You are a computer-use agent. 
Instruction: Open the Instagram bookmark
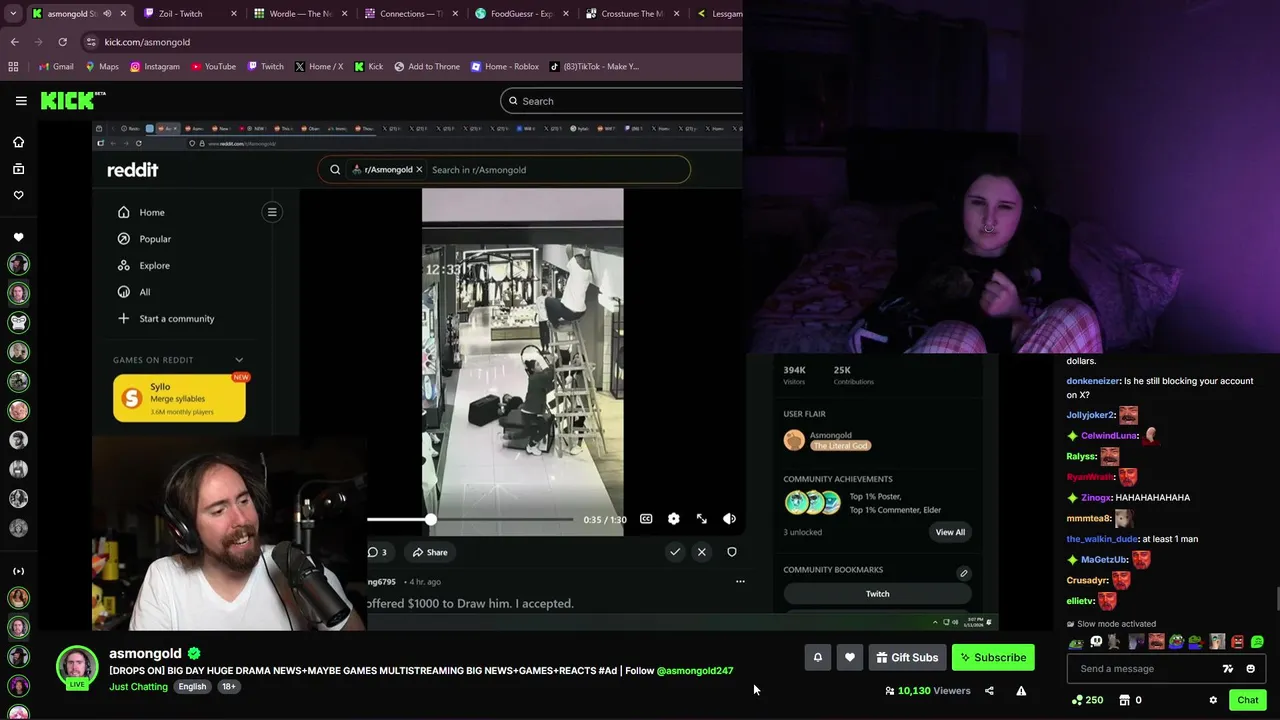[154, 66]
